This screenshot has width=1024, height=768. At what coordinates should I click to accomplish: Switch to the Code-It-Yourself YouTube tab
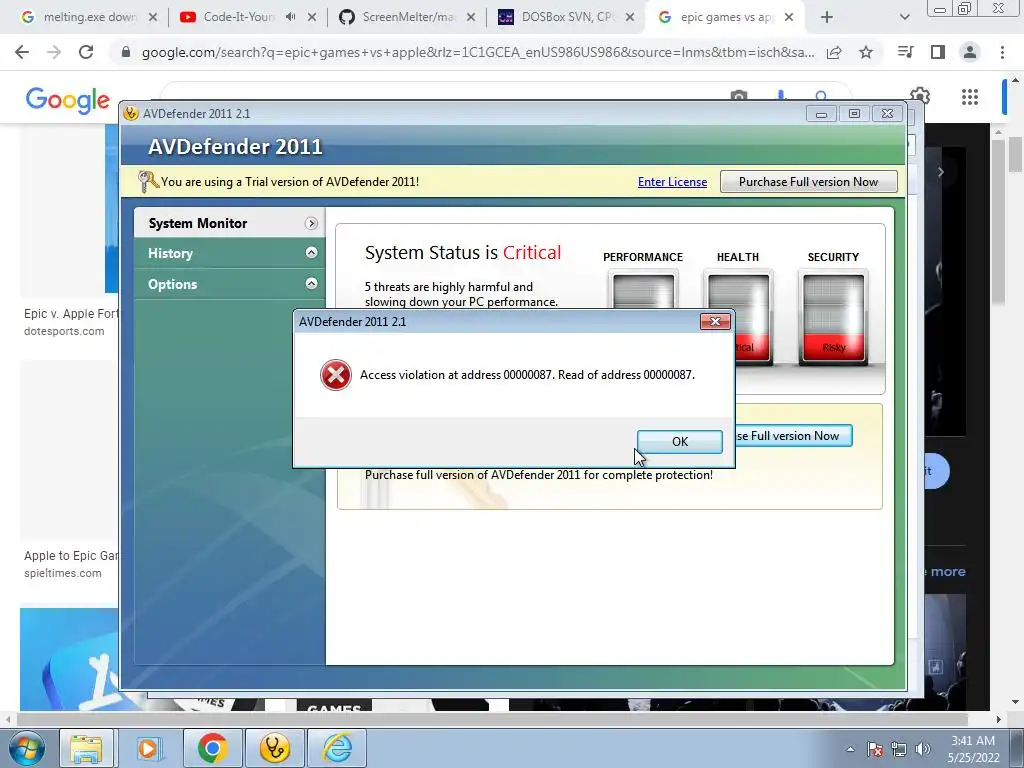click(238, 17)
